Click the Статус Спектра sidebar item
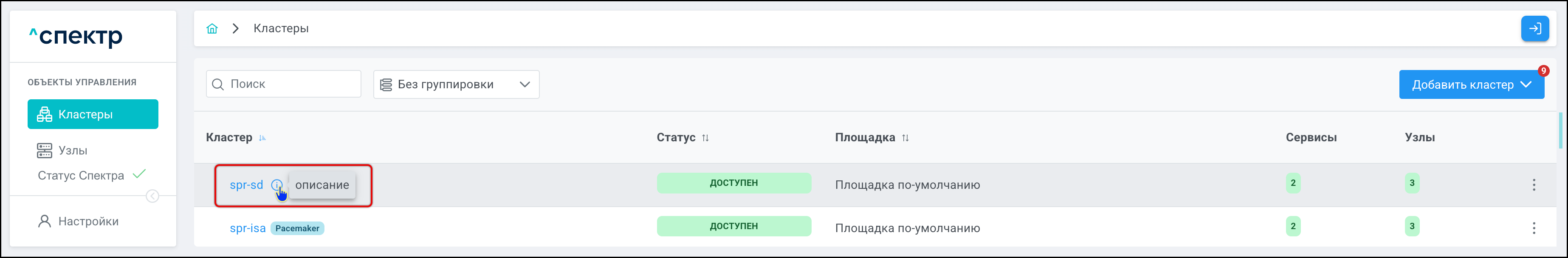Screen dimensions: 1568x258 tap(81, 176)
